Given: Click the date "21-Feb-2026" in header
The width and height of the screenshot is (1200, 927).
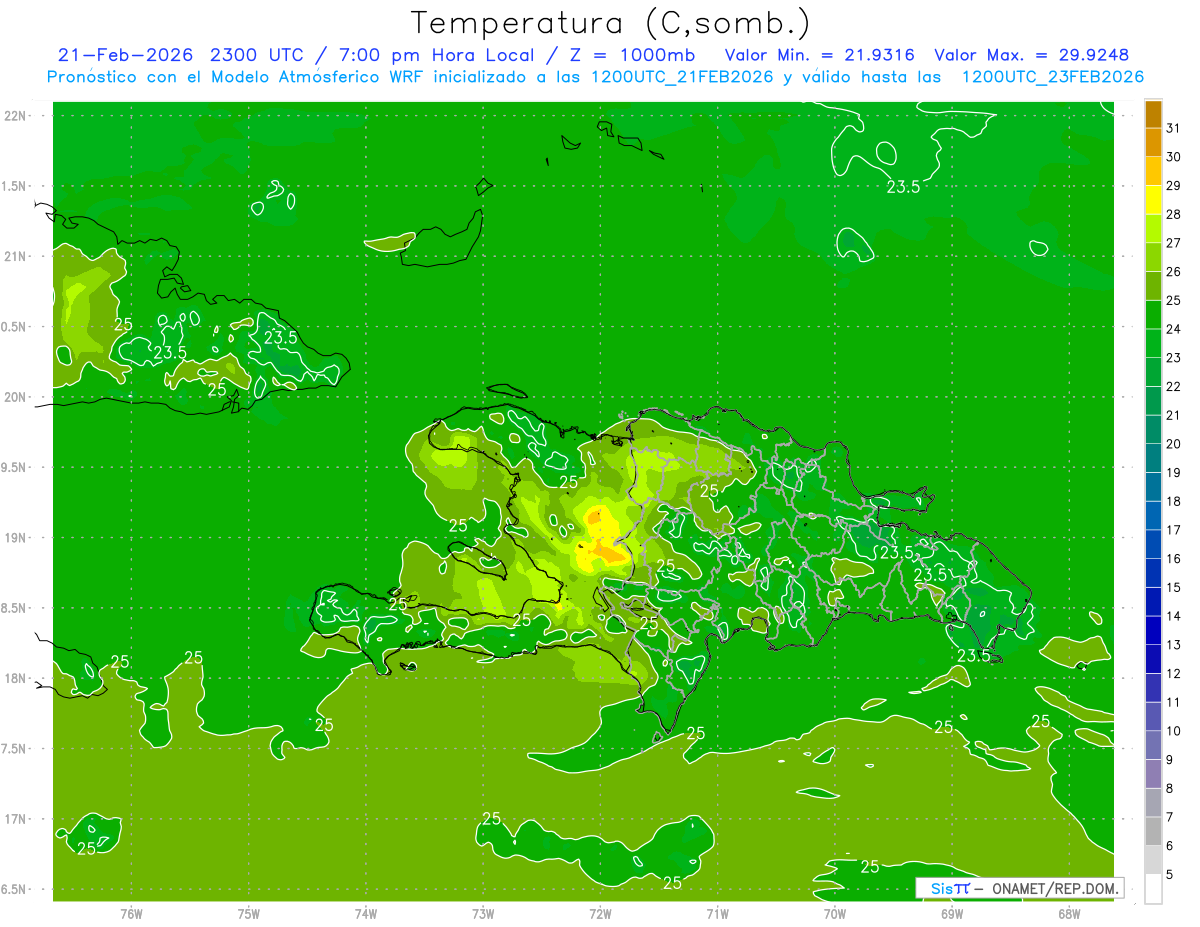Looking at the screenshot, I should coord(125,55).
